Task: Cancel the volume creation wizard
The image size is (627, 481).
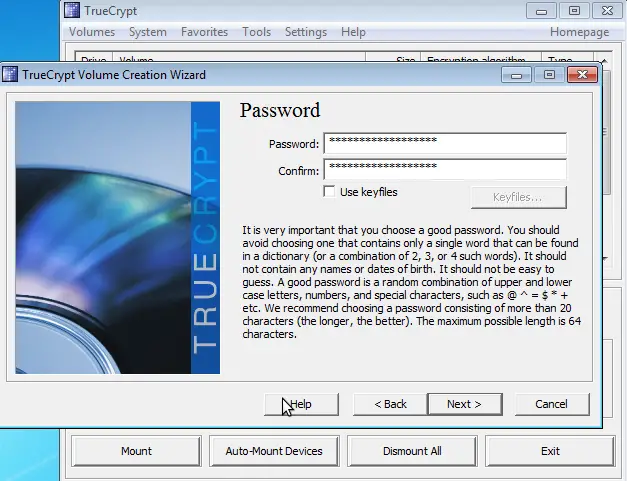Action: click(x=552, y=404)
